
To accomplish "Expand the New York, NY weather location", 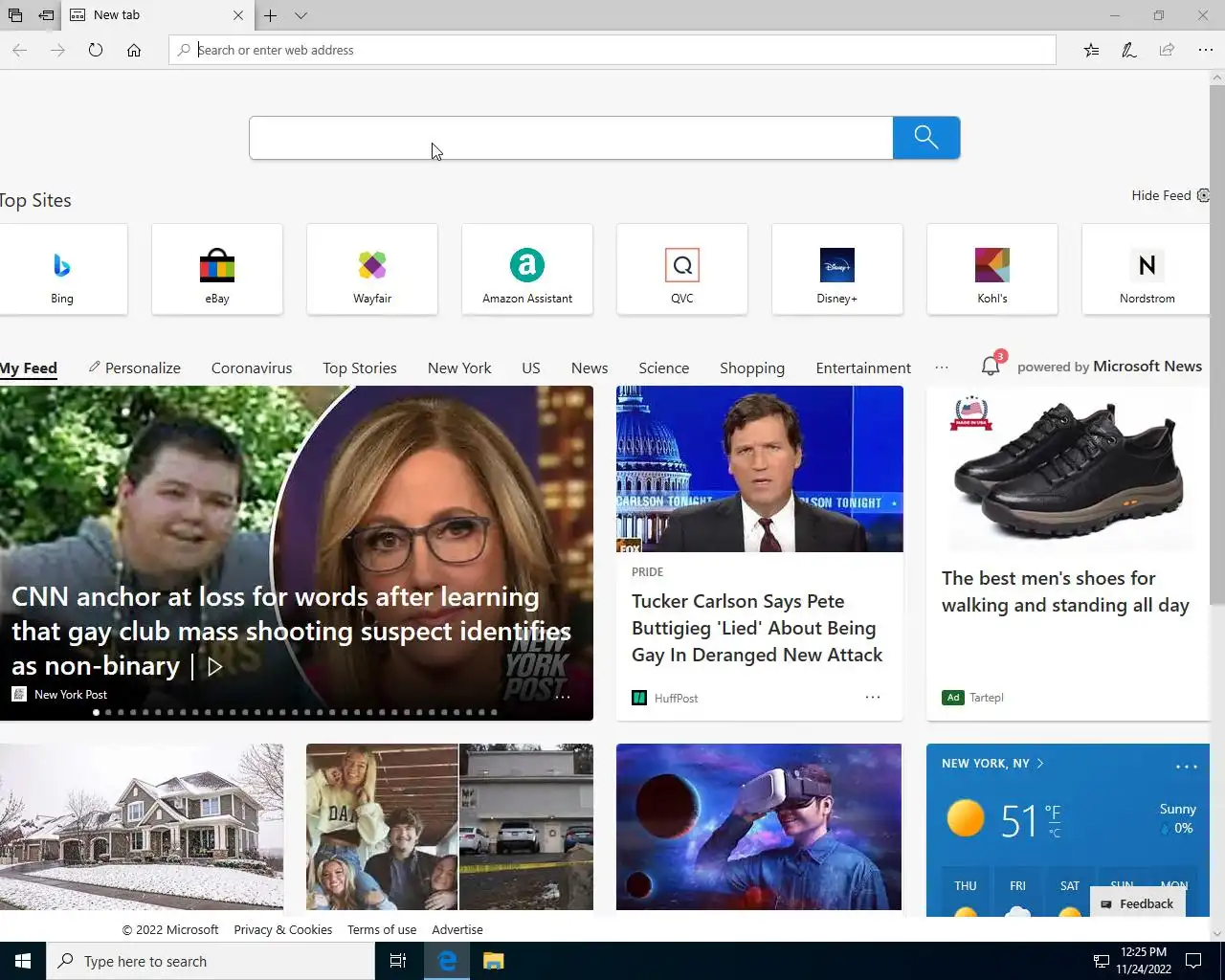I will point(993,763).
